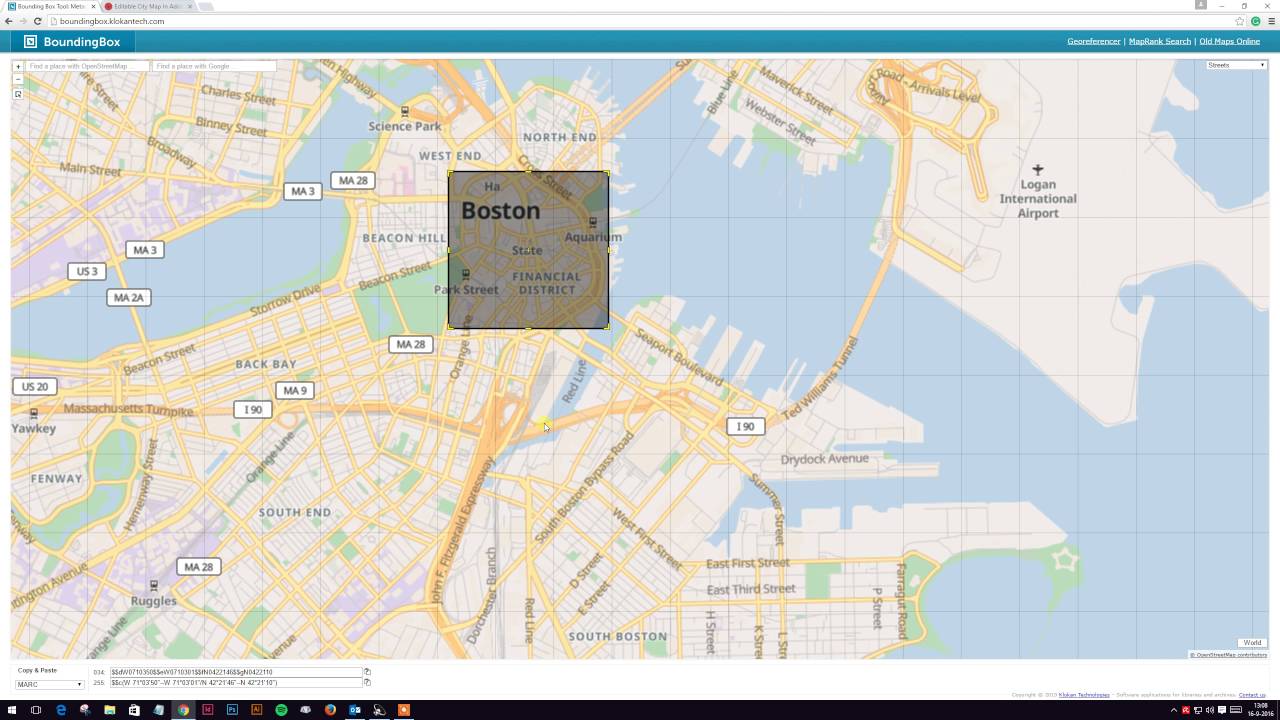Click the 255 coordinates output field
Screen dimensions: 1280x720
click(x=235, y=682)
